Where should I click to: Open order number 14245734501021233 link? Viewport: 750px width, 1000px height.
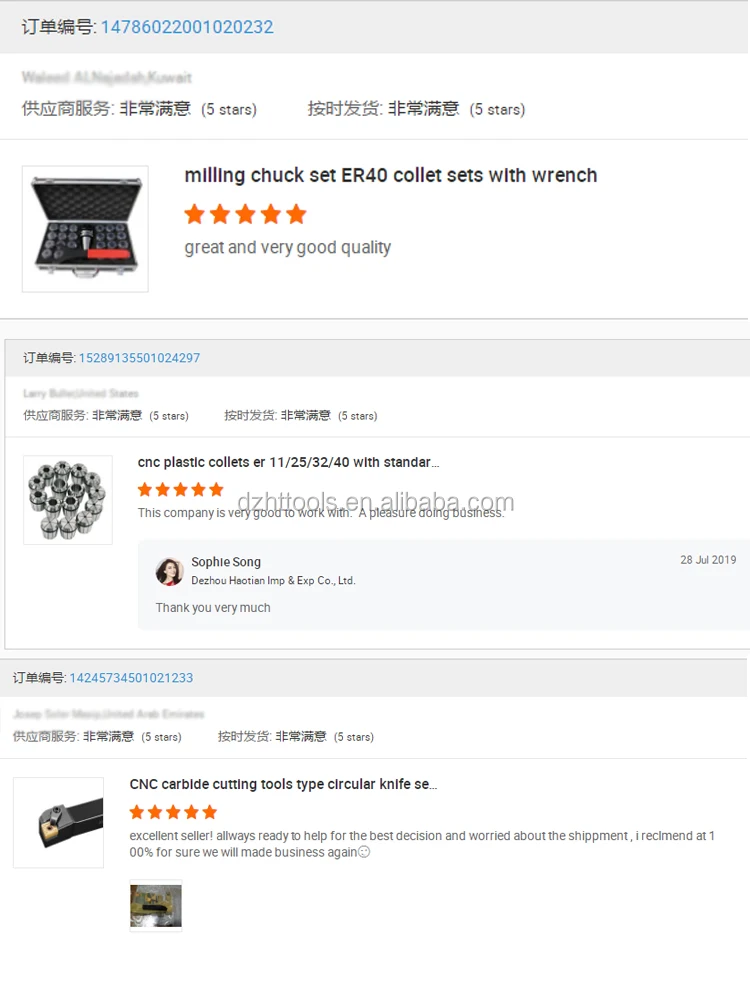131,677
